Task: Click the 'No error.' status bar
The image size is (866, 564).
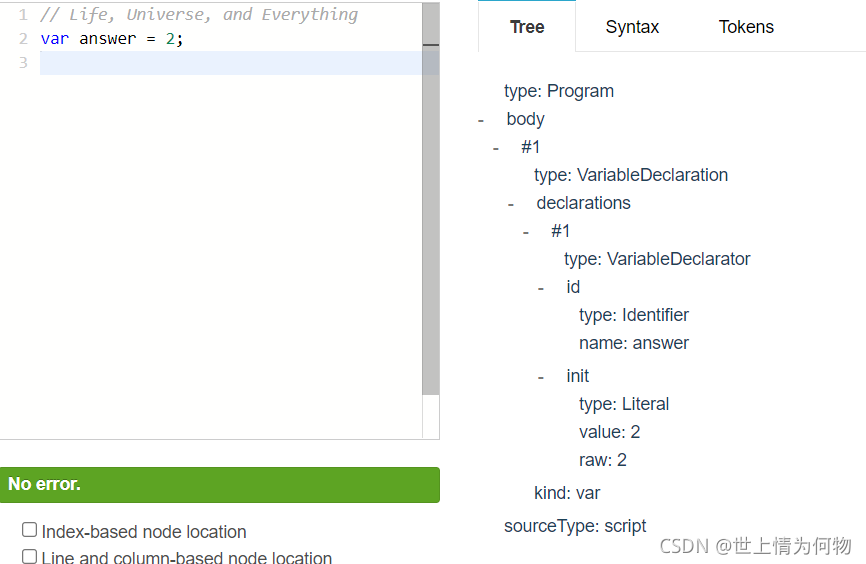Action: (x=220, y=484)
